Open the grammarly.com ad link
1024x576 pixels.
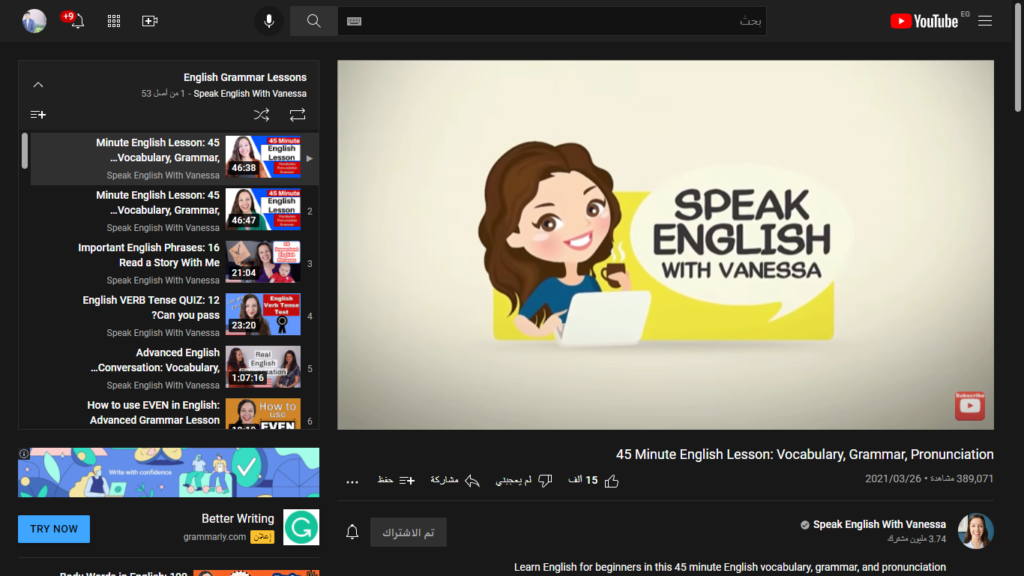coord(214,537)
